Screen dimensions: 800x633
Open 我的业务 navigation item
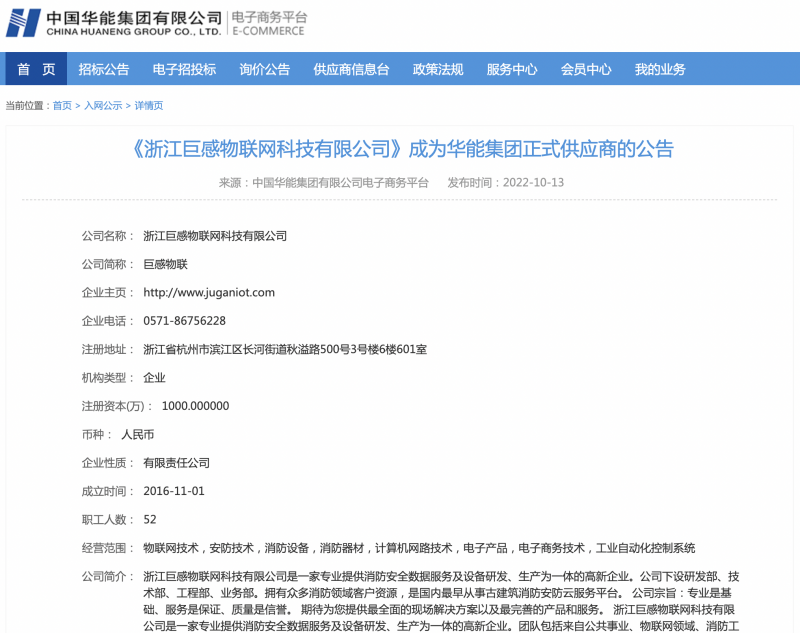[660, 69]
